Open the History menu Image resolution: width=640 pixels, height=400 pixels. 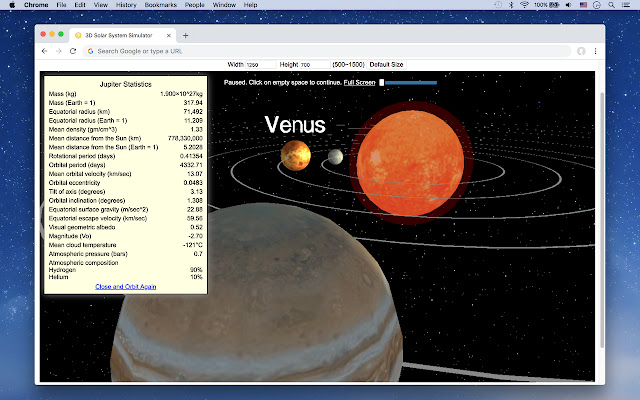click(x=126, y=5)
